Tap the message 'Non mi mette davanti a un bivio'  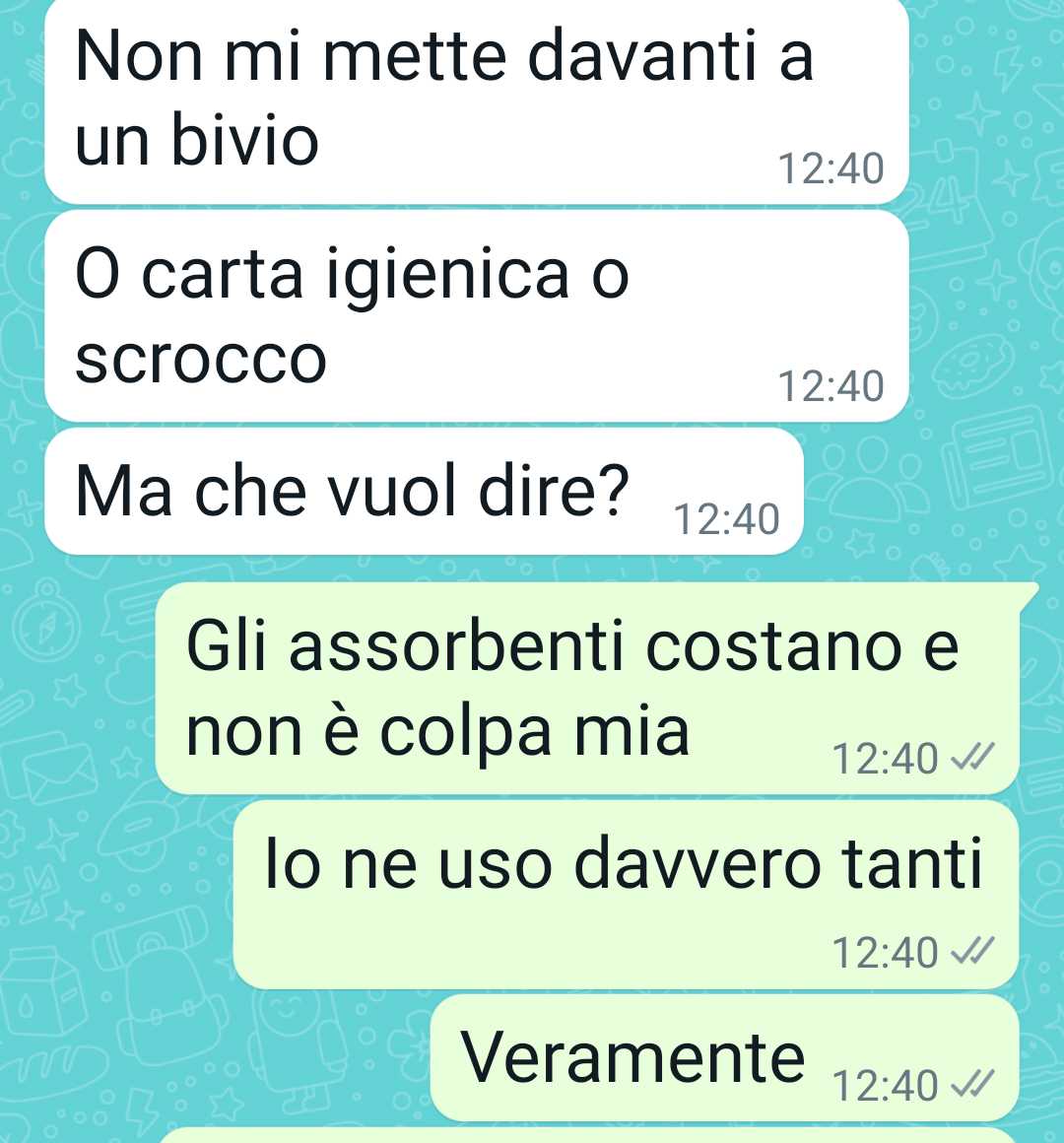(477, 101)
